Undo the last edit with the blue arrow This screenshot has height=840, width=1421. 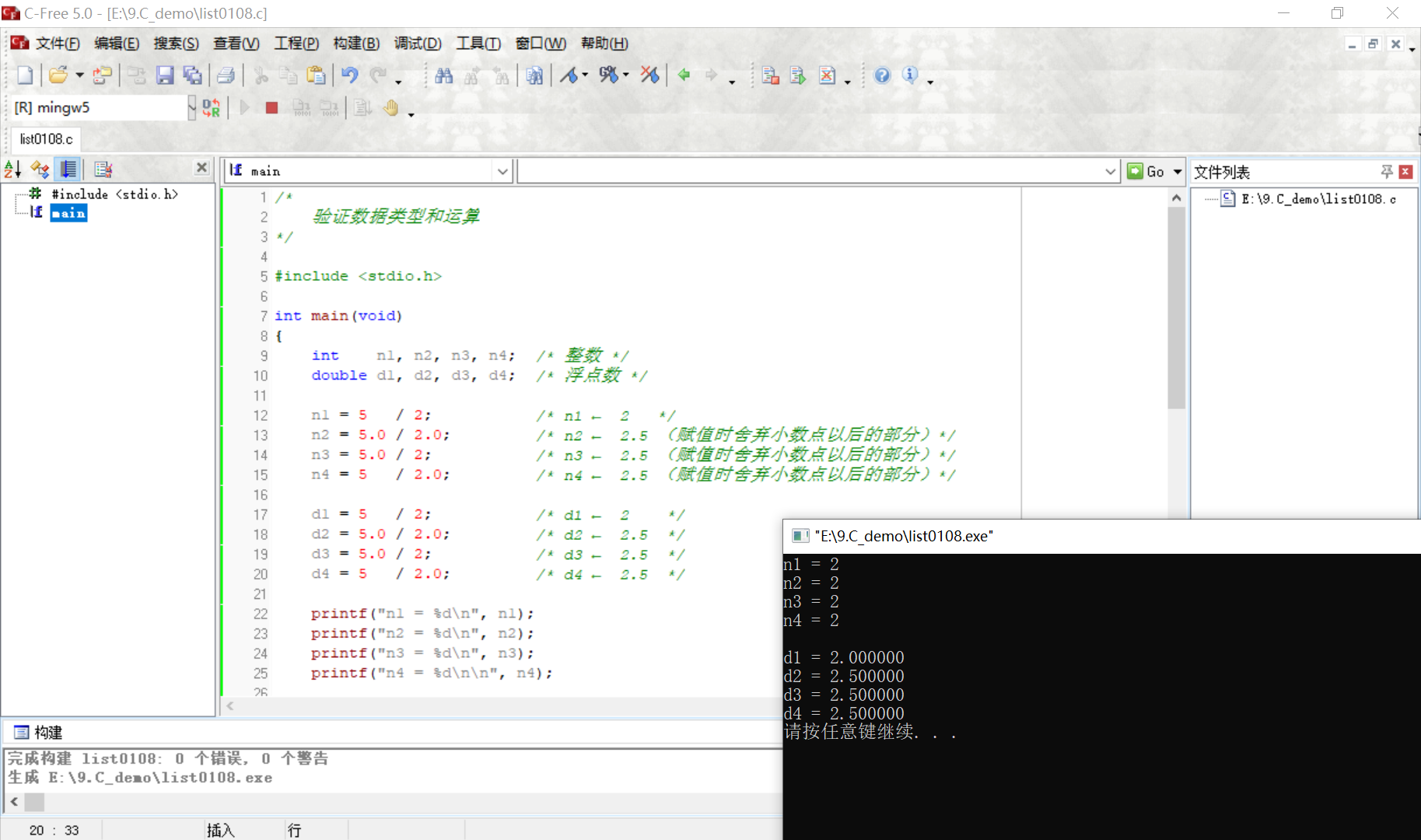(x=350, y=75)
